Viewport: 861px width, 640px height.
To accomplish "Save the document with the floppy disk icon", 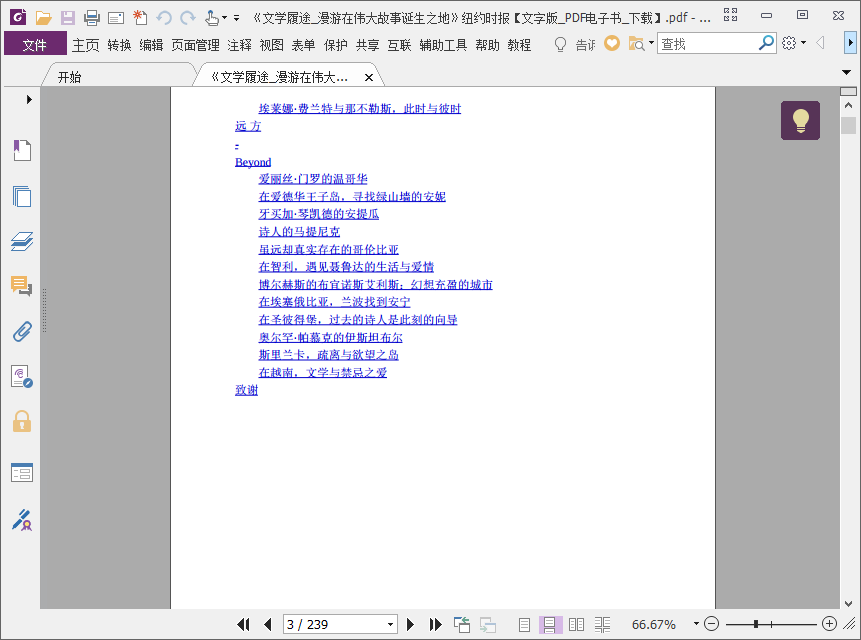I will click(x=68, y=18).
